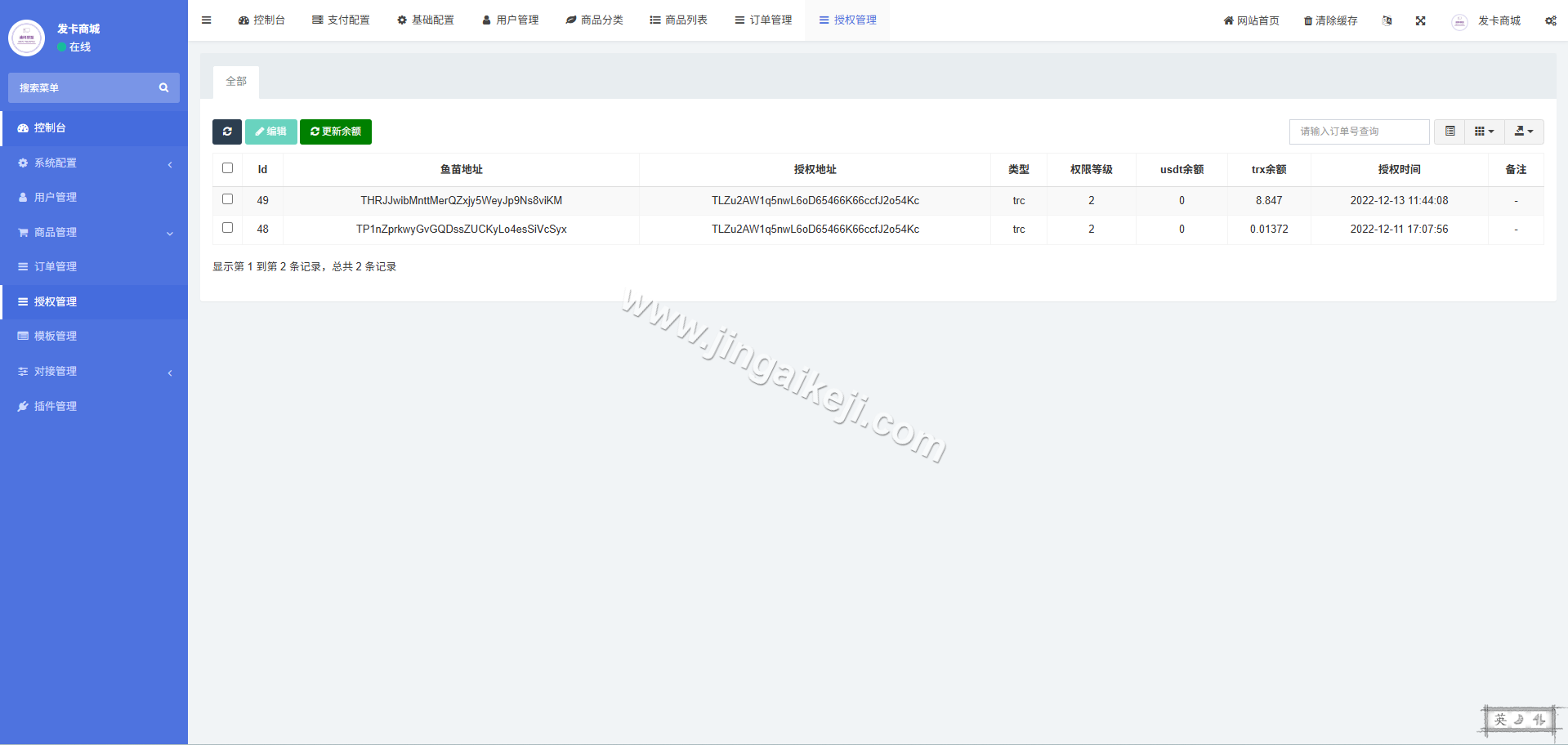Switch to the 订单管理 tab
Image resolution: width=1568 pixels, height=745 pixels.
click(x=763, y=20)
